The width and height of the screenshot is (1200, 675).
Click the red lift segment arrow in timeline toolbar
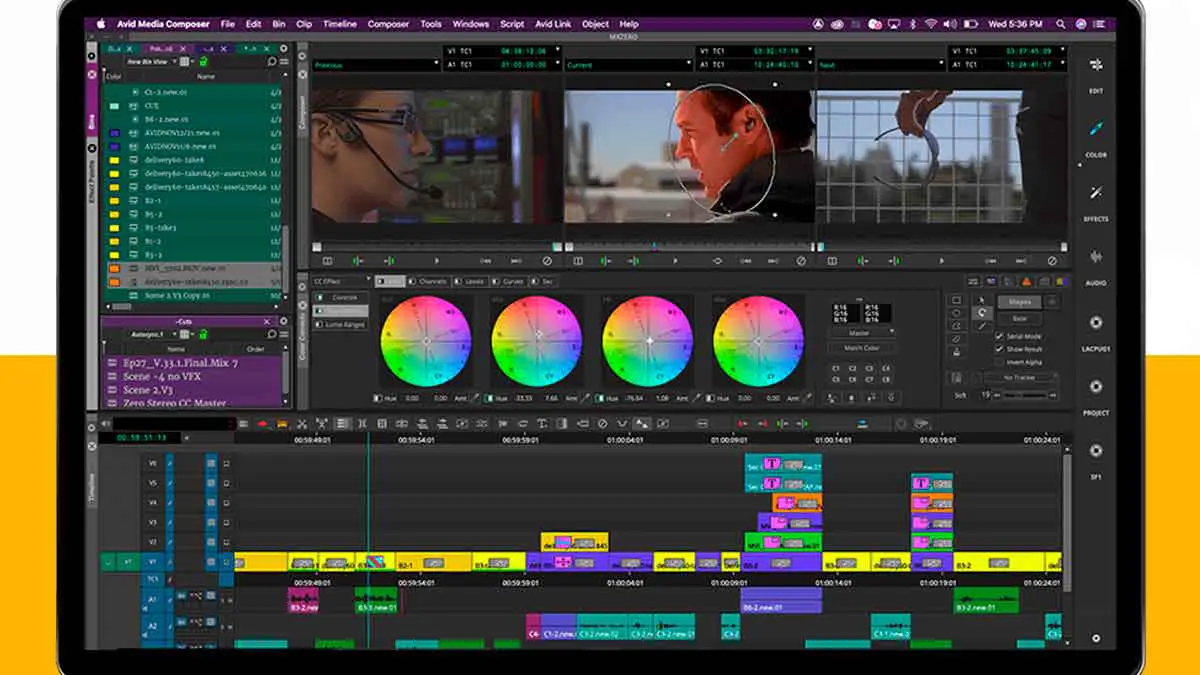(262, 424)
